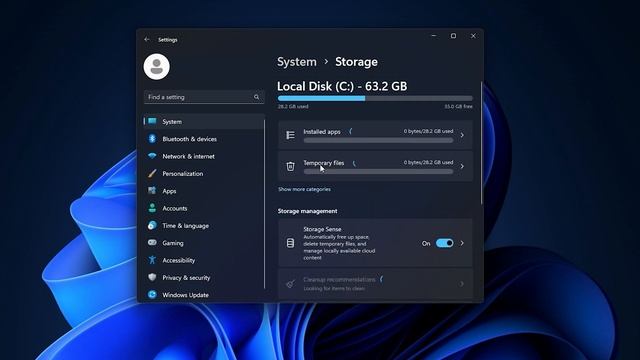The height and width of the screenshot is (360, 640).
Task: Click the Accessibility figure icon
Action: coord(152,260)
